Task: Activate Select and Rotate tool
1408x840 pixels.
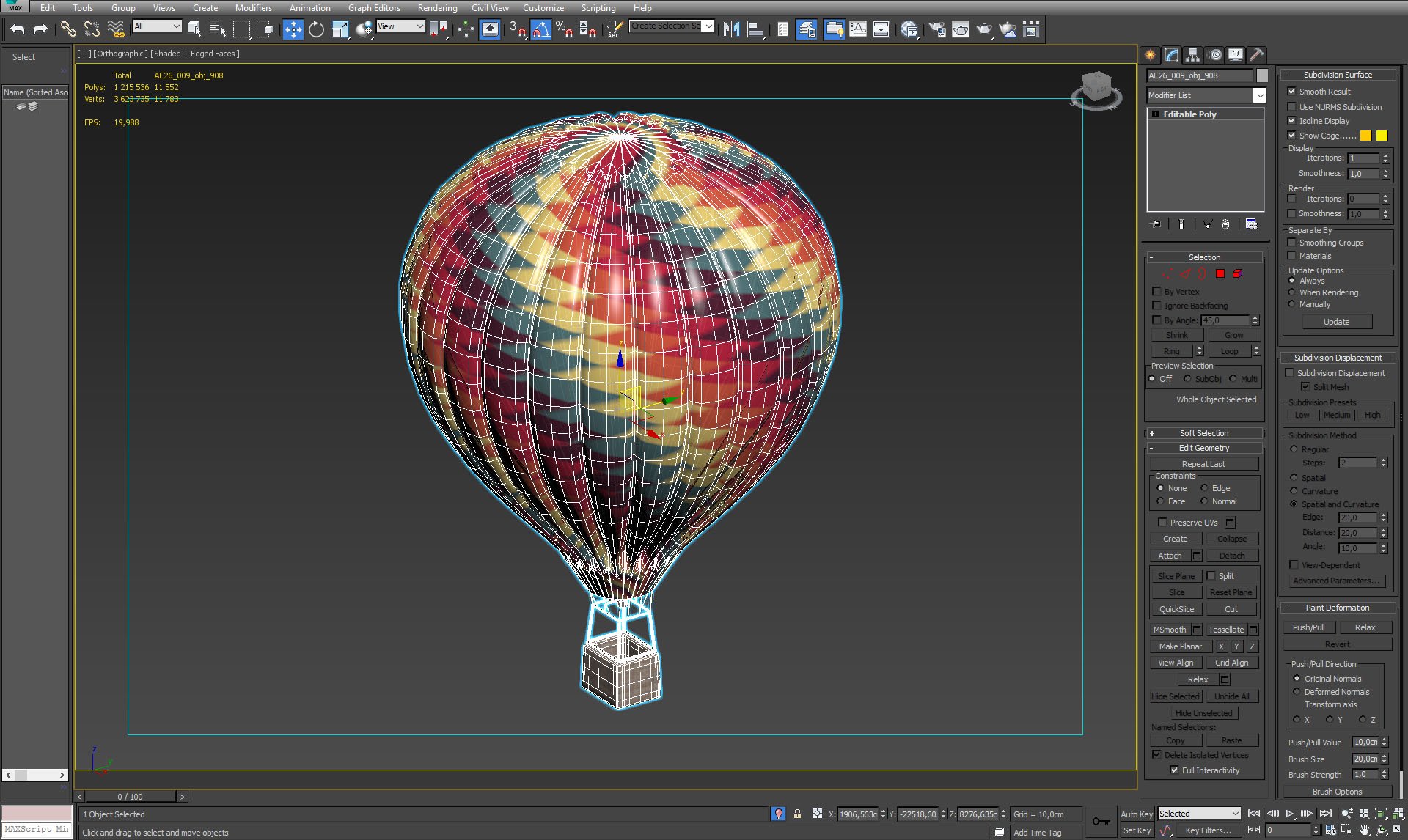Action: (316, 29)
